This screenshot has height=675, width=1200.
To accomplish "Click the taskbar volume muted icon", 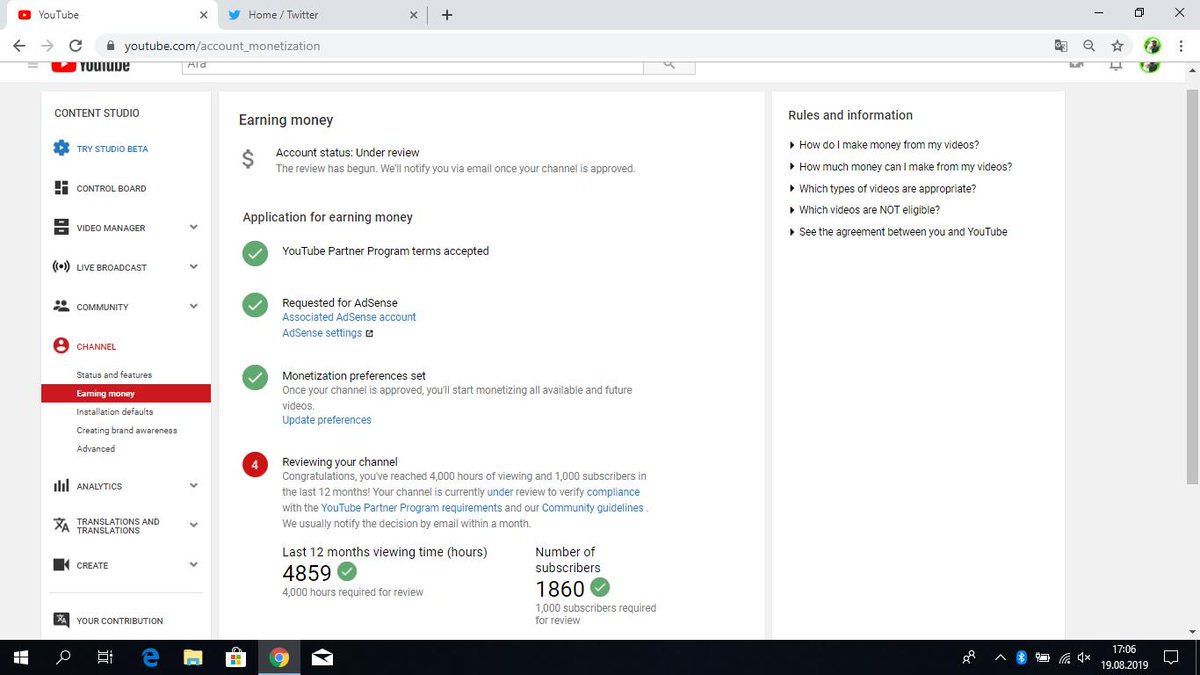I will [1084, 658].
